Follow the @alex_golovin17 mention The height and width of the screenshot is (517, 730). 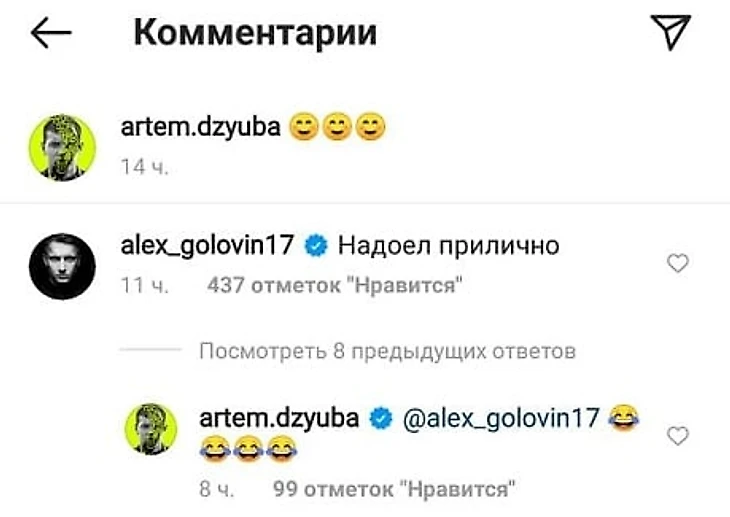pos(500,418)
